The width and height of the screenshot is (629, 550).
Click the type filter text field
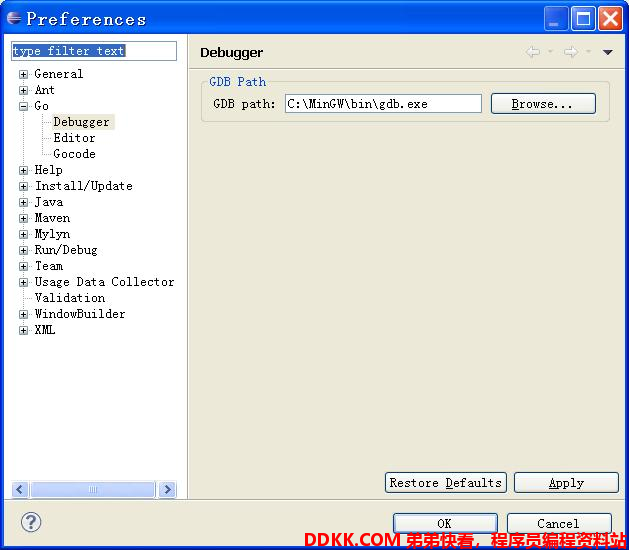(94, 51)
